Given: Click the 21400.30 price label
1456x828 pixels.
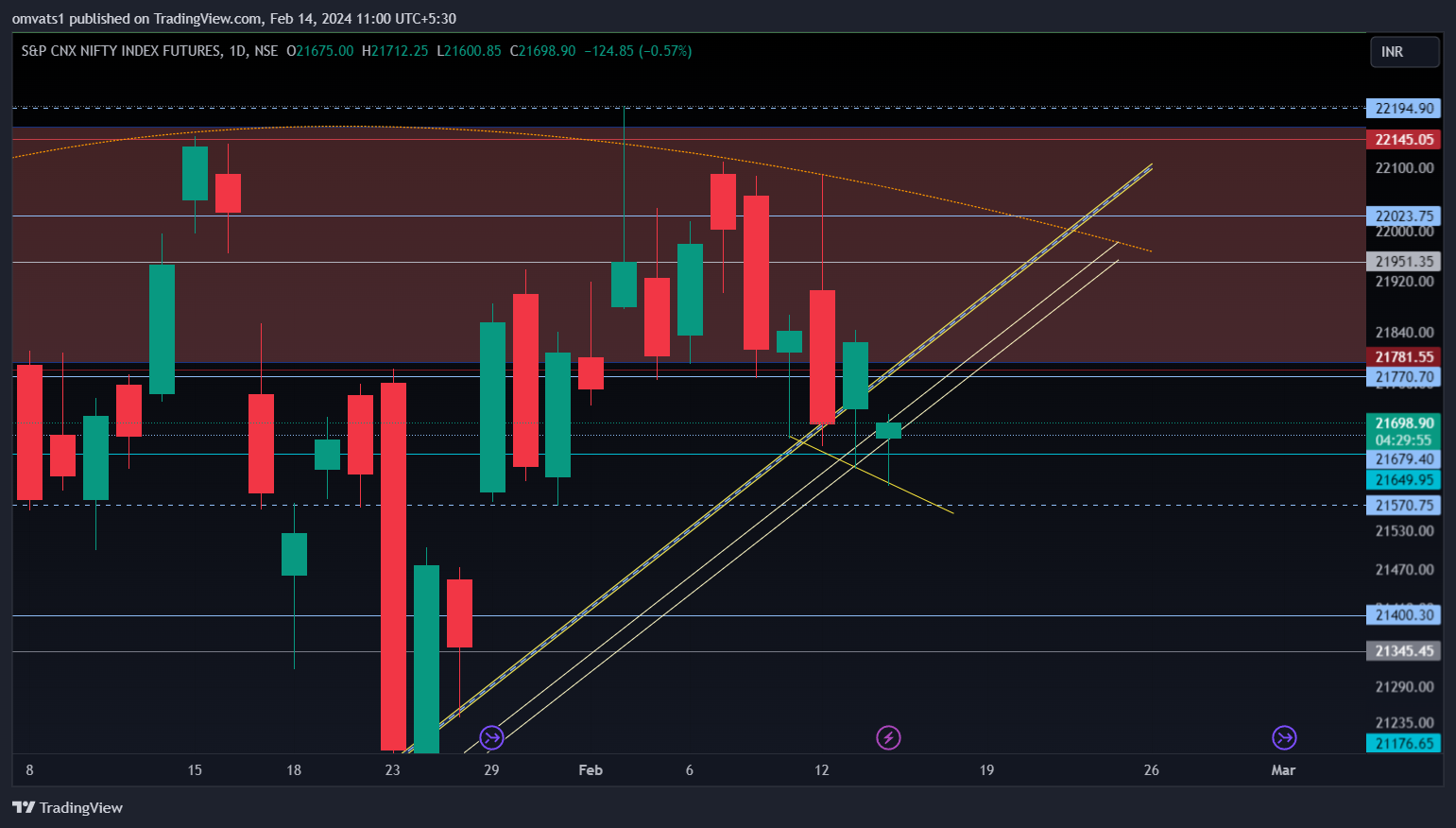Looking at the screenshot, I should point(1404,614).
